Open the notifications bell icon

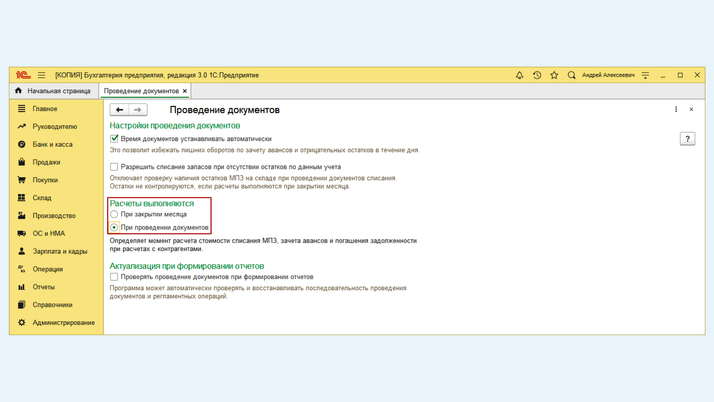519,75
